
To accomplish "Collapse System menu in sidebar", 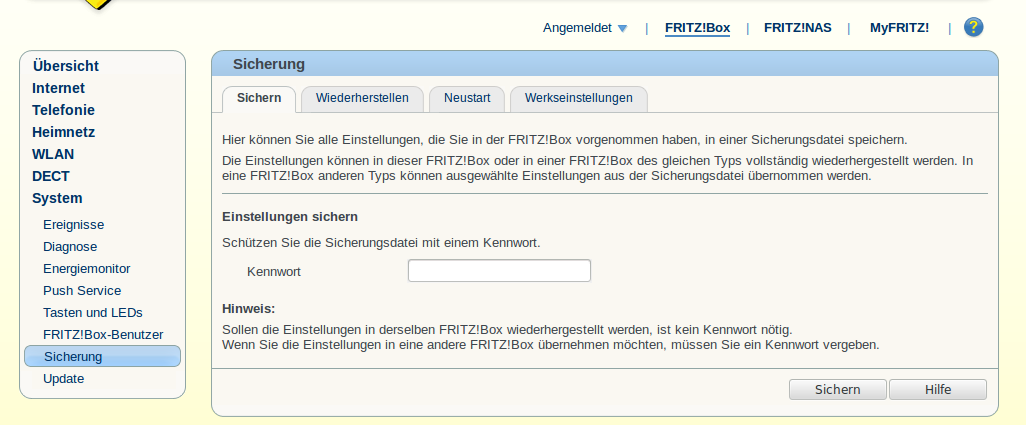I will (57, 198).
